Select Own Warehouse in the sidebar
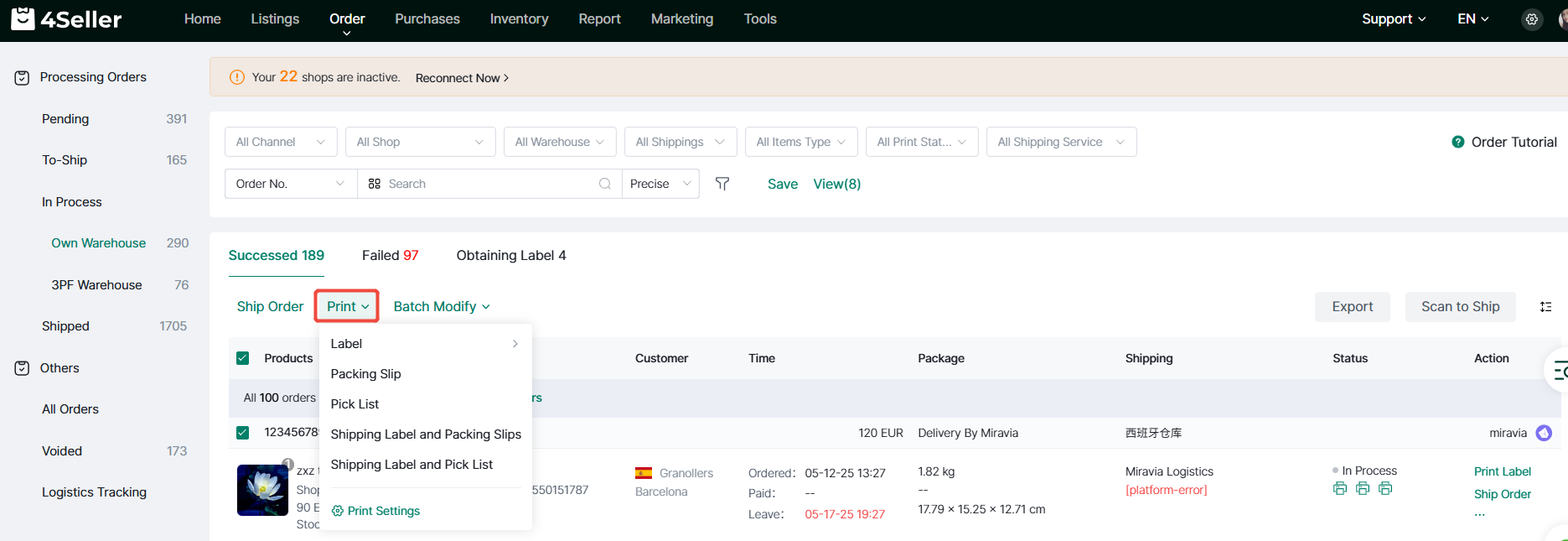This screenshot has height=541, width=1568. pyautogui.click(x=99, y=243)
